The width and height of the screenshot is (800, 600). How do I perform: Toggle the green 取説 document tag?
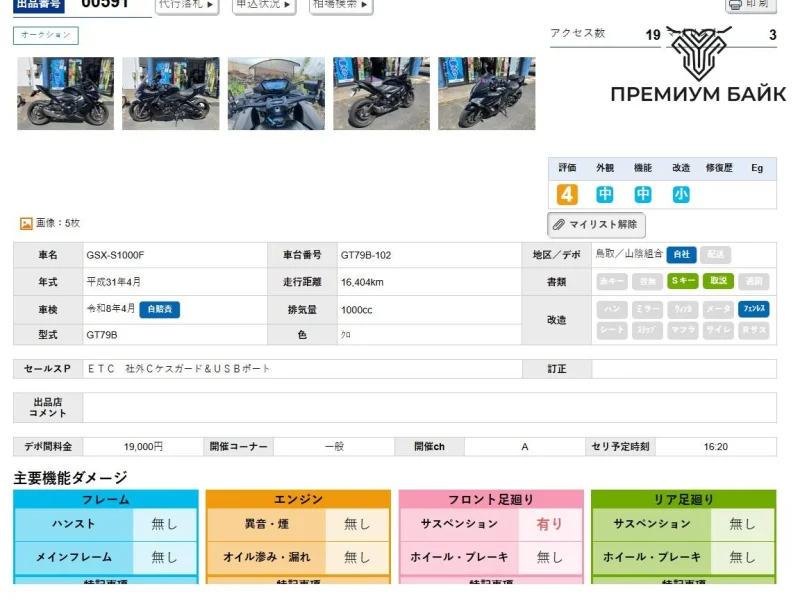718,282
